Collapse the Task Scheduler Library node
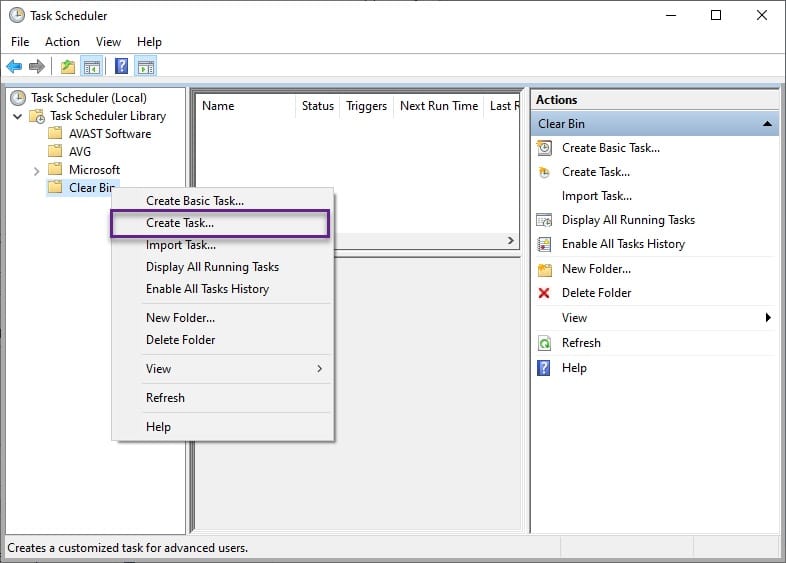Screen dimensions: 786x563 [18, 116]
